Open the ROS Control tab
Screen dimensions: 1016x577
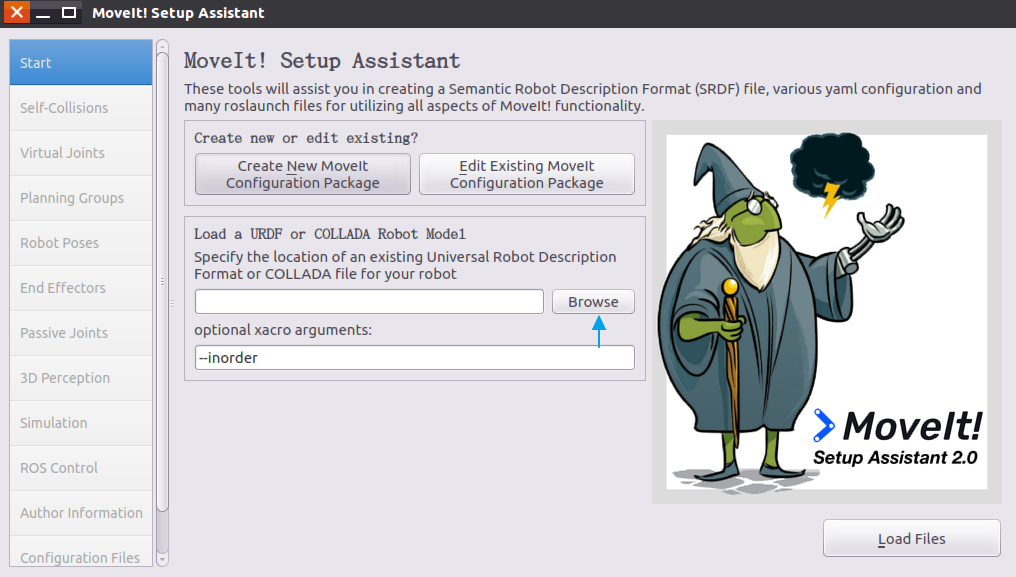pos(81,468)
